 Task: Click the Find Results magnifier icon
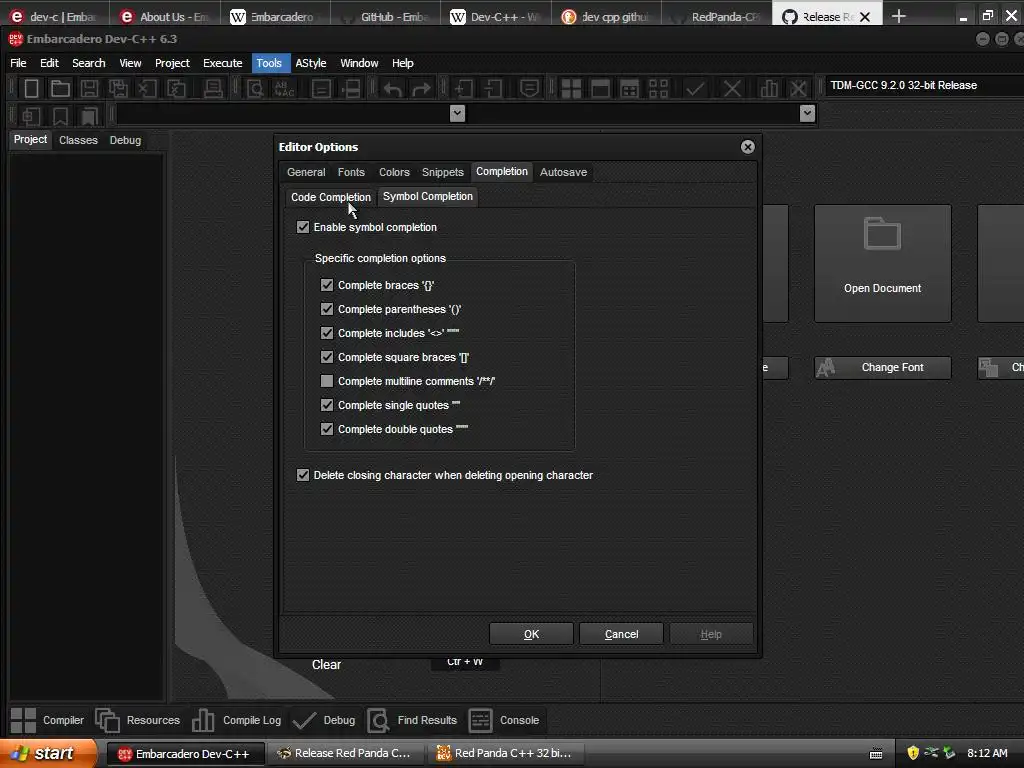coord(378,720)
